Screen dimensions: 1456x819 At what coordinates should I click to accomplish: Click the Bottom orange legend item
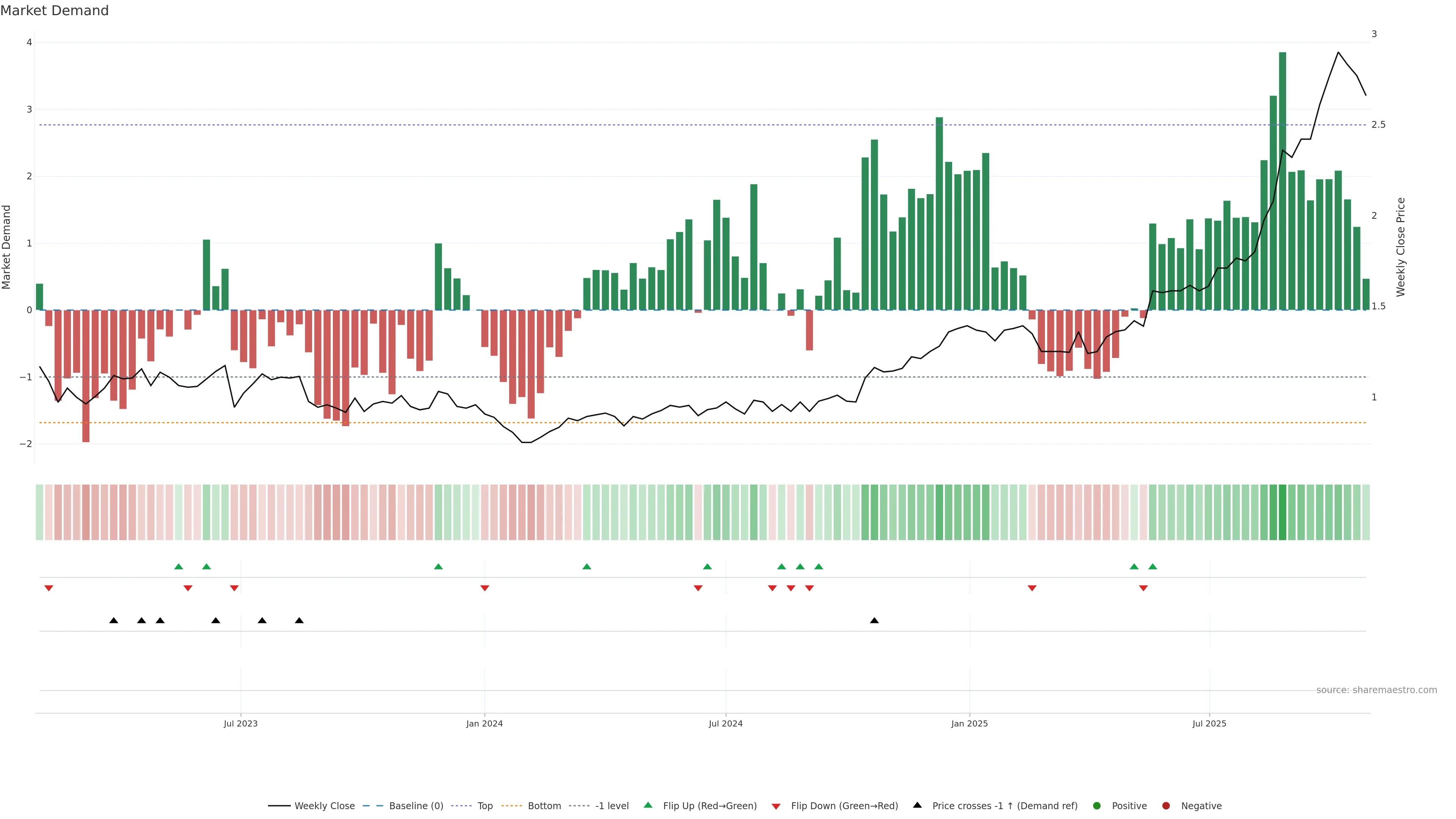click(x=544, y=806)
